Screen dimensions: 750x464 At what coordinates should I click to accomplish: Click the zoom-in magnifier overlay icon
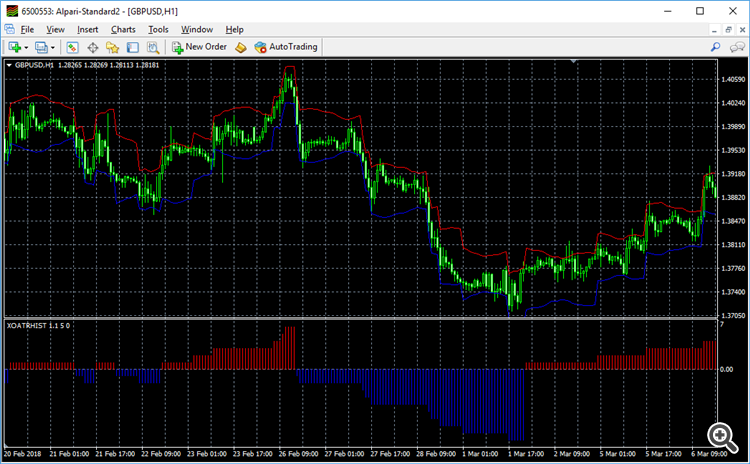[723, 437]
